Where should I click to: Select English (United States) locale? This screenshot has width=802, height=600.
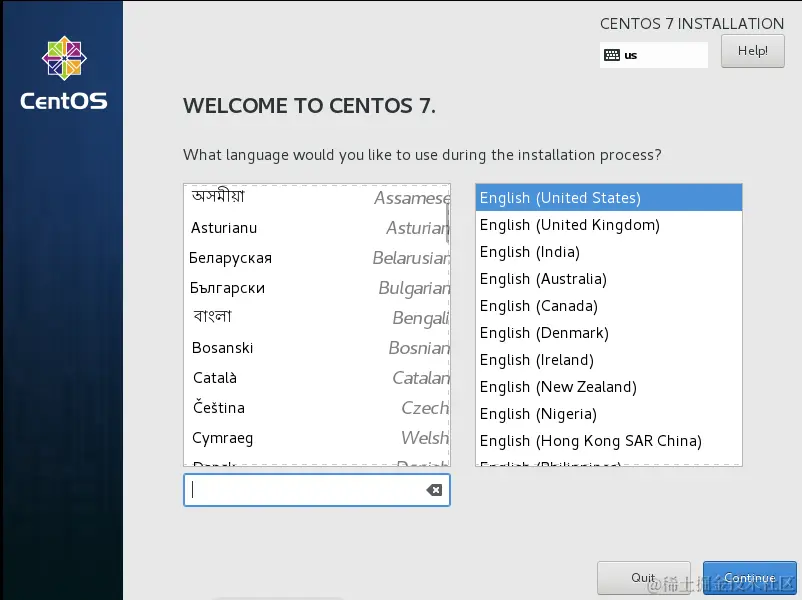[609, 197]
